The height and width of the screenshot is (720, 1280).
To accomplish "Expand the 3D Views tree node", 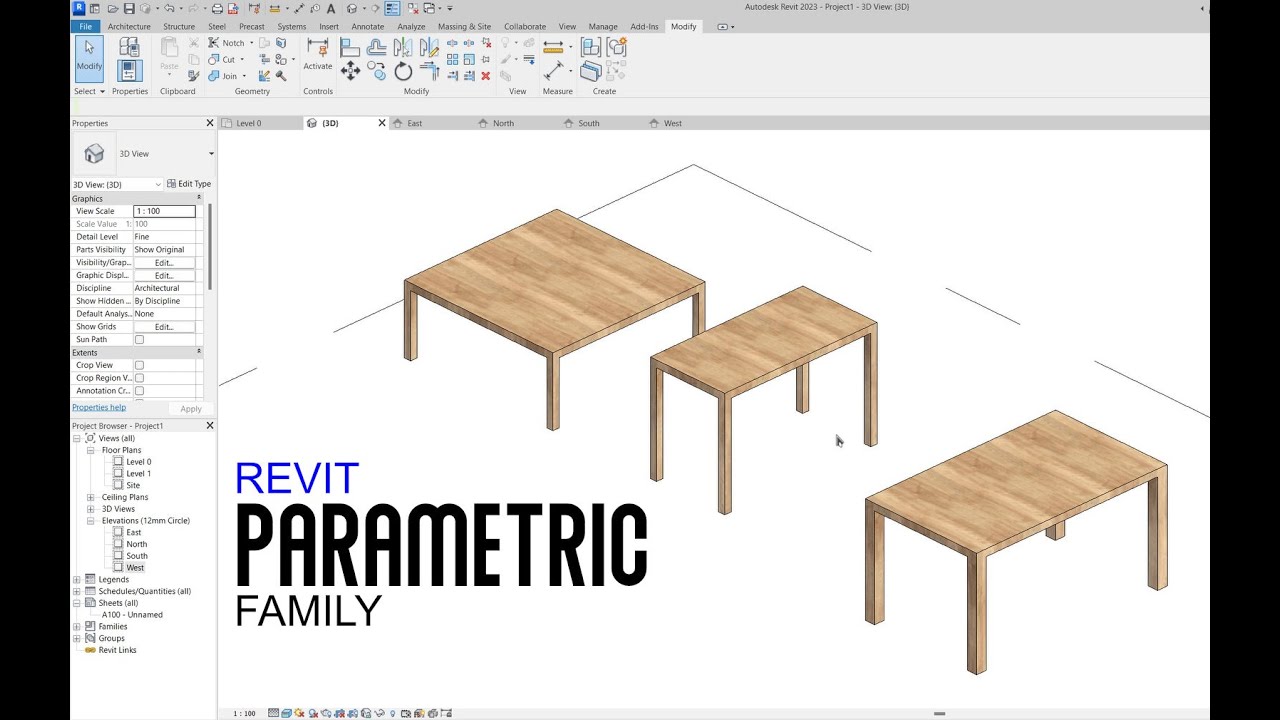I will 90,509.
